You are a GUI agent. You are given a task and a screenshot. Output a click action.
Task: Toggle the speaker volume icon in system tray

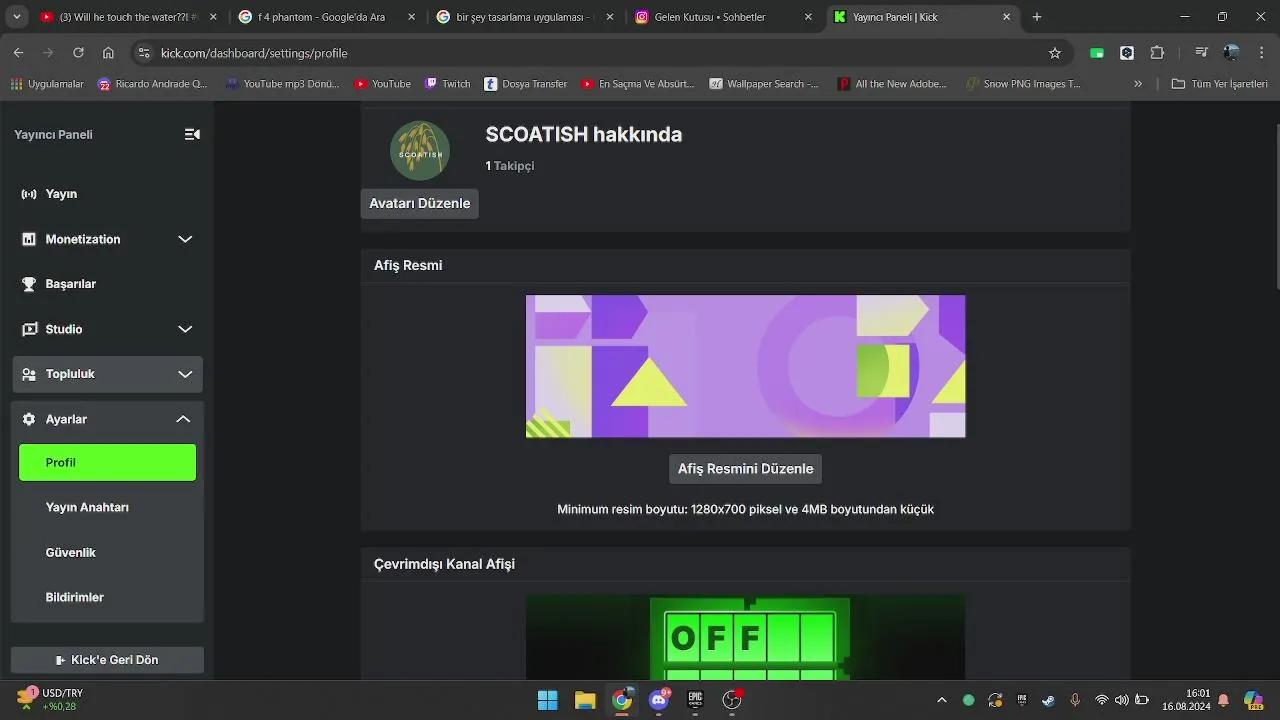[1122, 700]
